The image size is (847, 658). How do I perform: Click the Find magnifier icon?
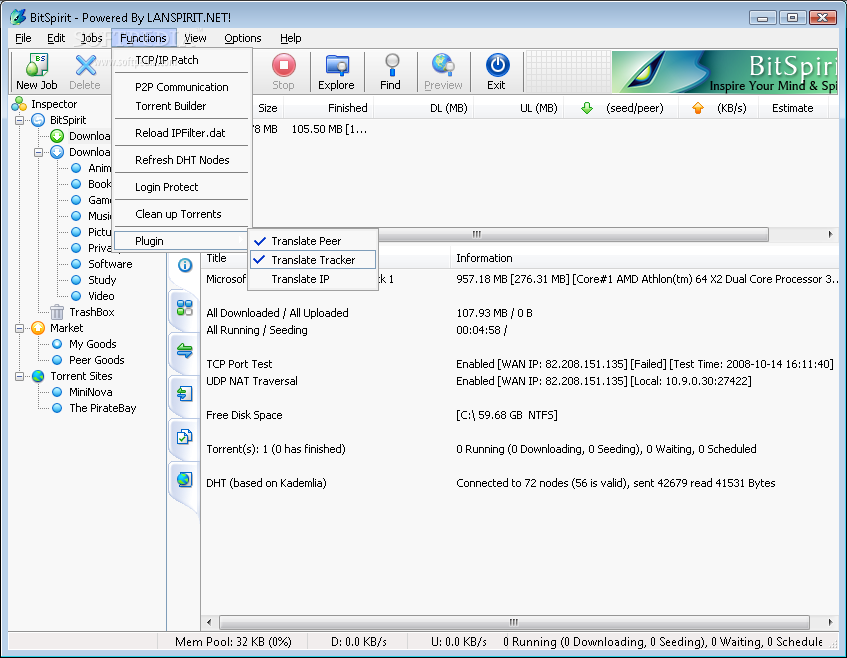tap(392, 65)
